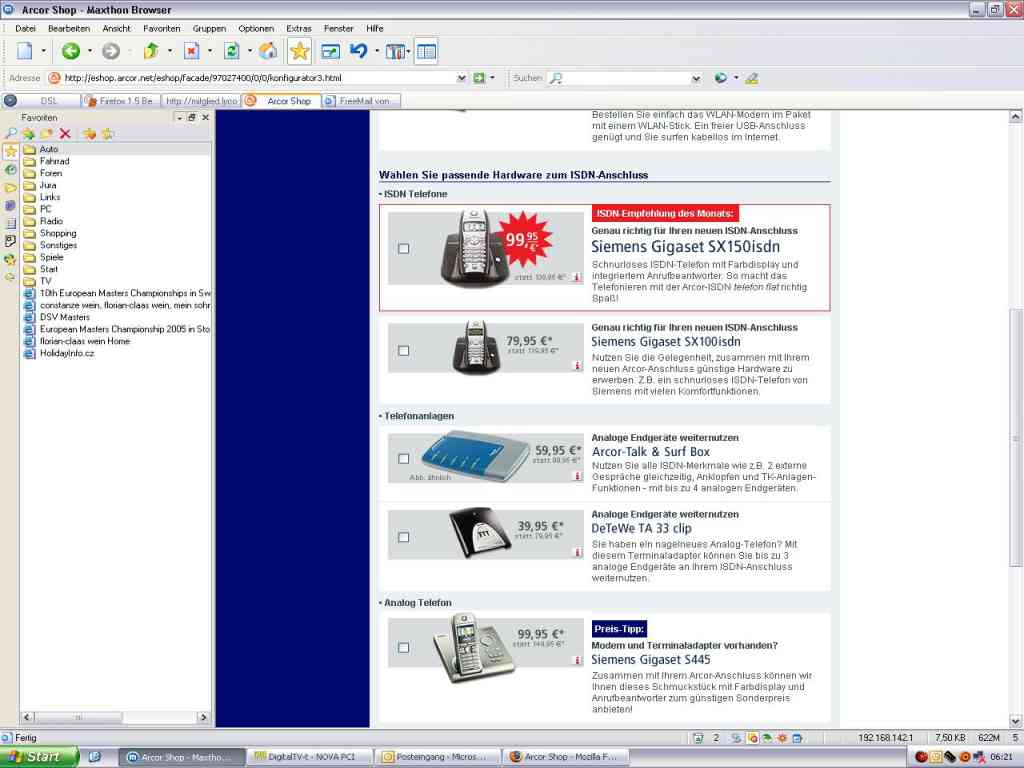Expand the stop button dropdown arrow

[210, 51]
